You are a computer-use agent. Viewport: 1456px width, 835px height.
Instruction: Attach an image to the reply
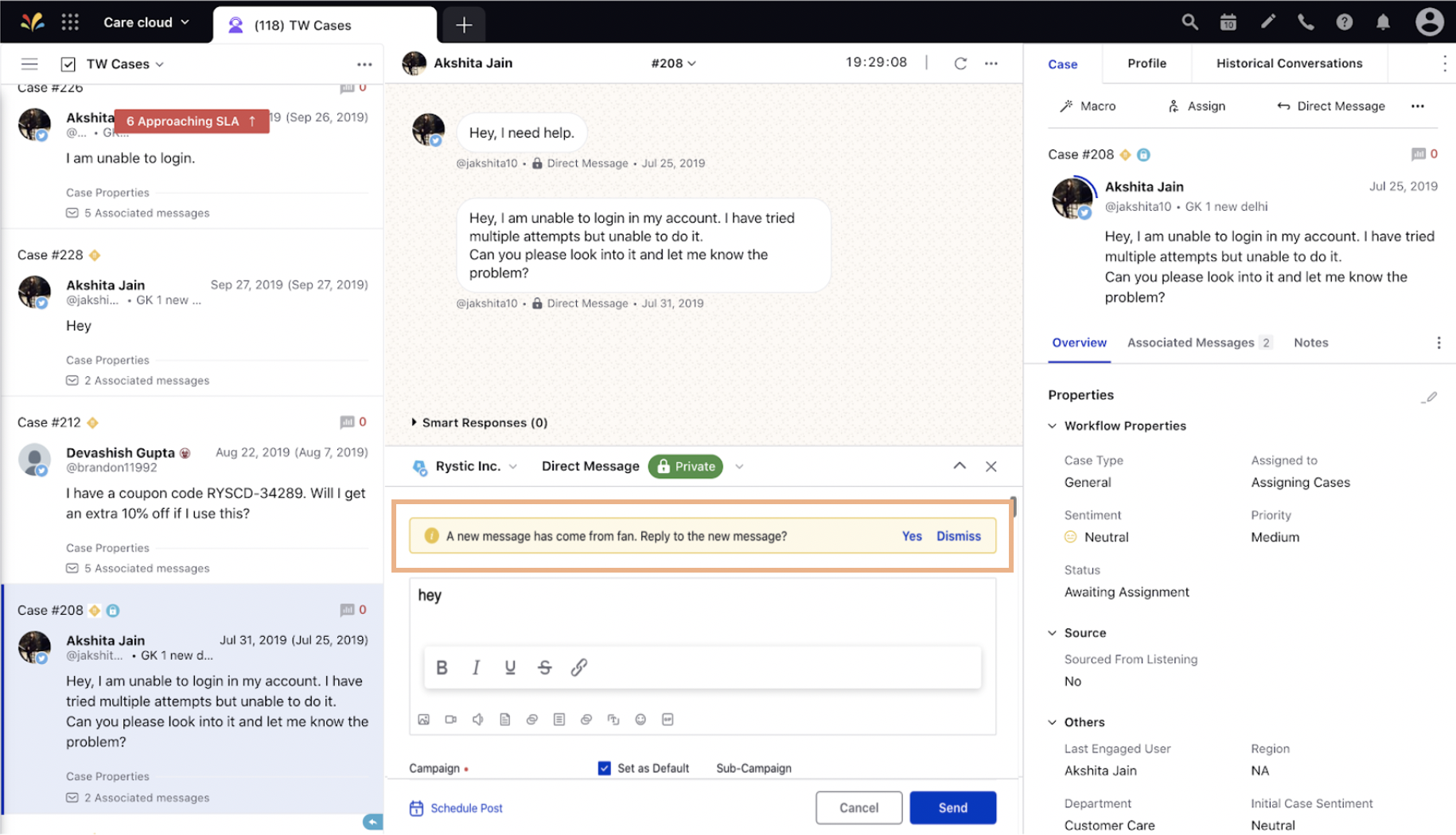424,720
